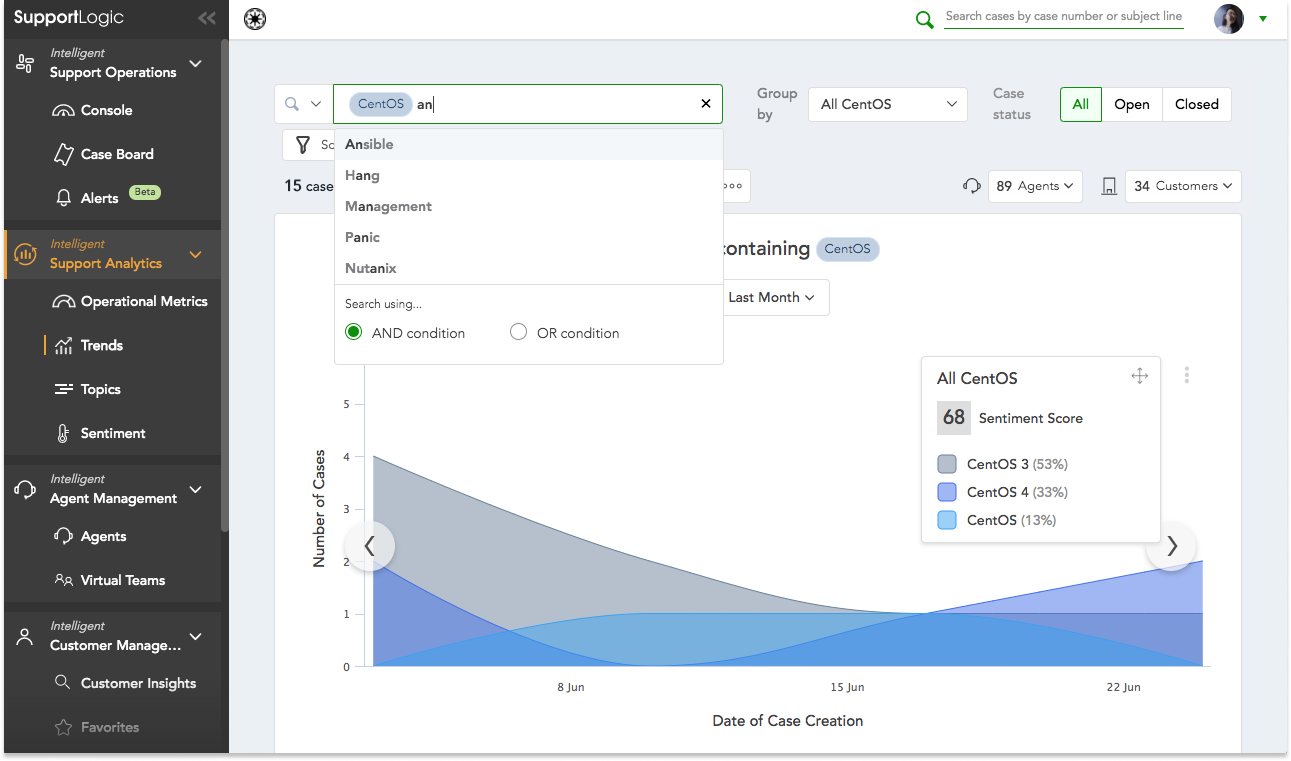Click the 68 Sentiment Score badge
1291x761 pixels.
click(954, 418)
